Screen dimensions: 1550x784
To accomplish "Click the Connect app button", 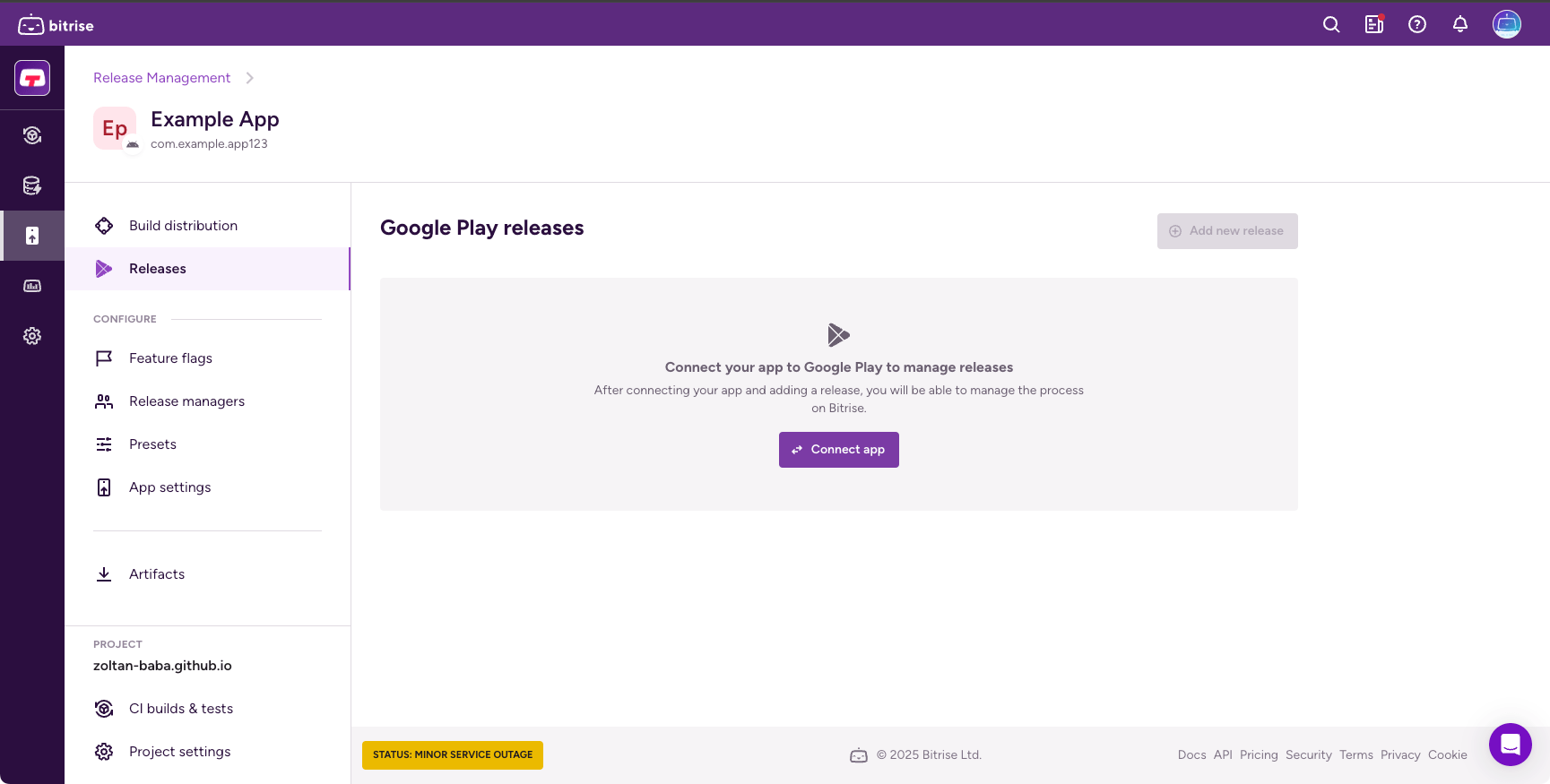I will pos(839,450).
